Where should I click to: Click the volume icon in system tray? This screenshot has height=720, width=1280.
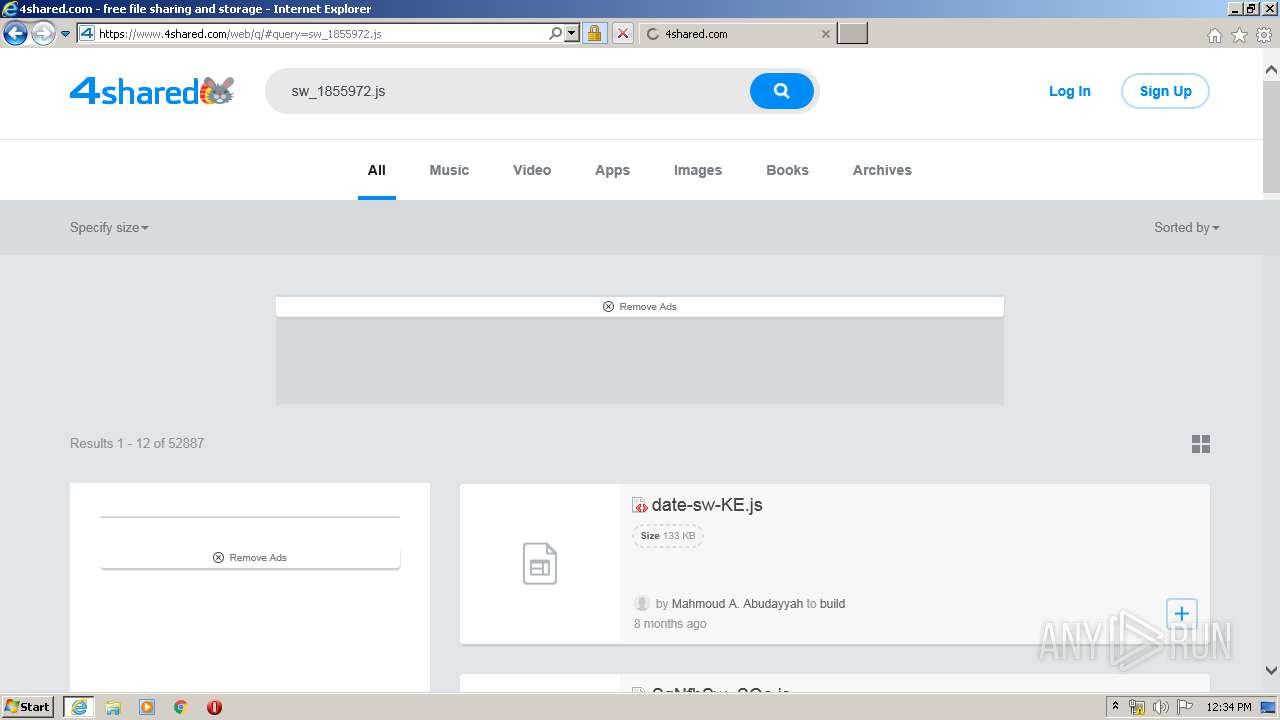coord(1160,707)
